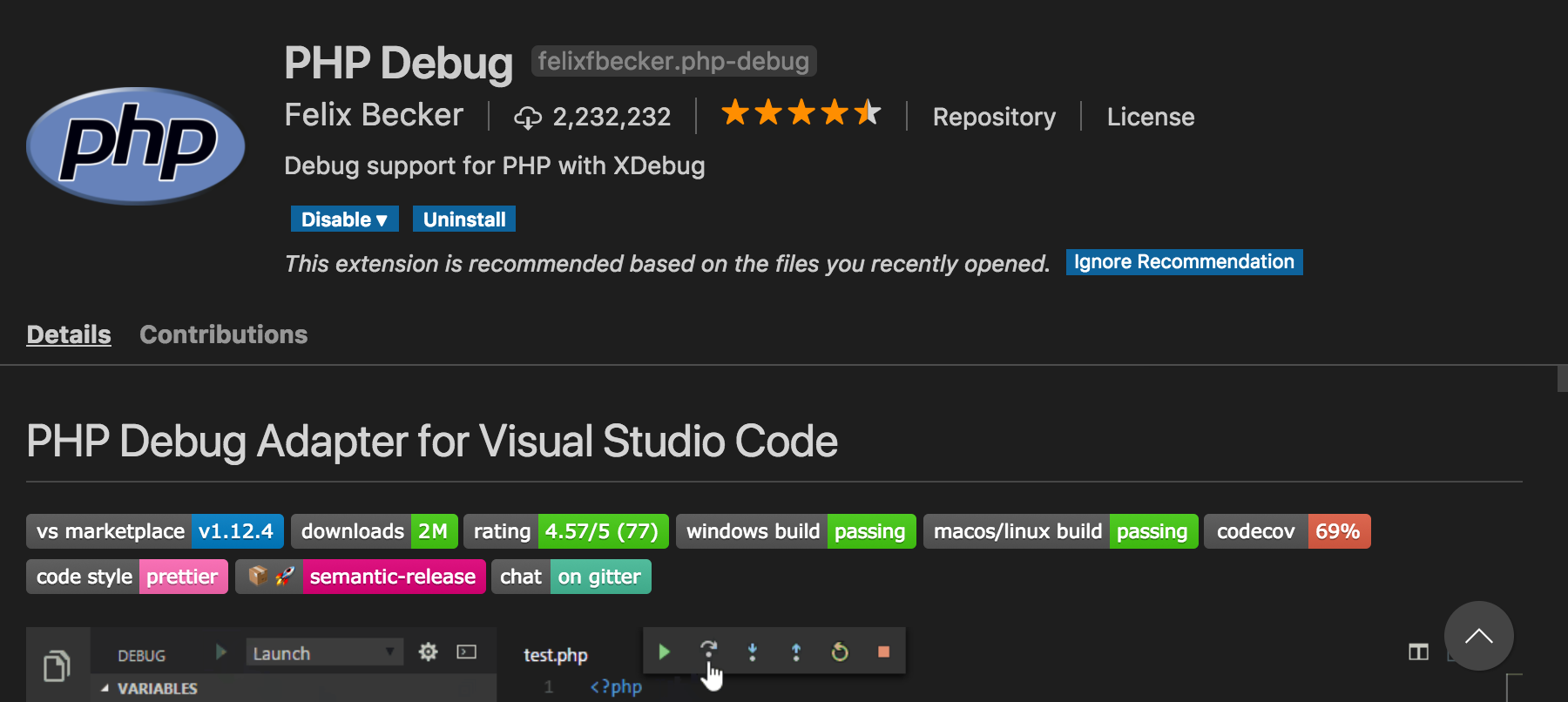Click the Step Over debug icon
1568x702 pixels.
pos(708,651)
